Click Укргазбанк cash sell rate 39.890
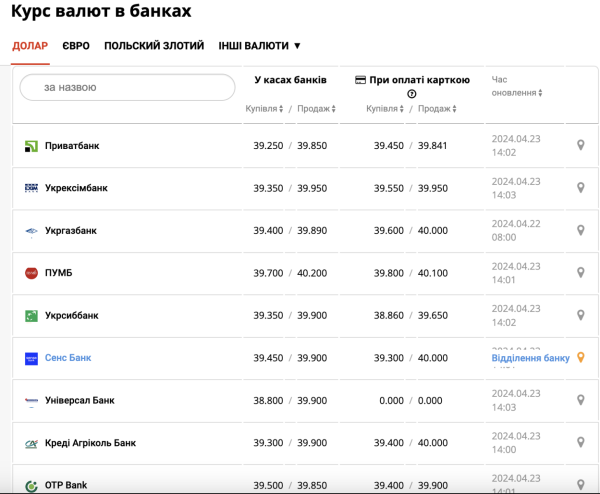The height and width of the screenshot is (494, 600). [312, 231]
